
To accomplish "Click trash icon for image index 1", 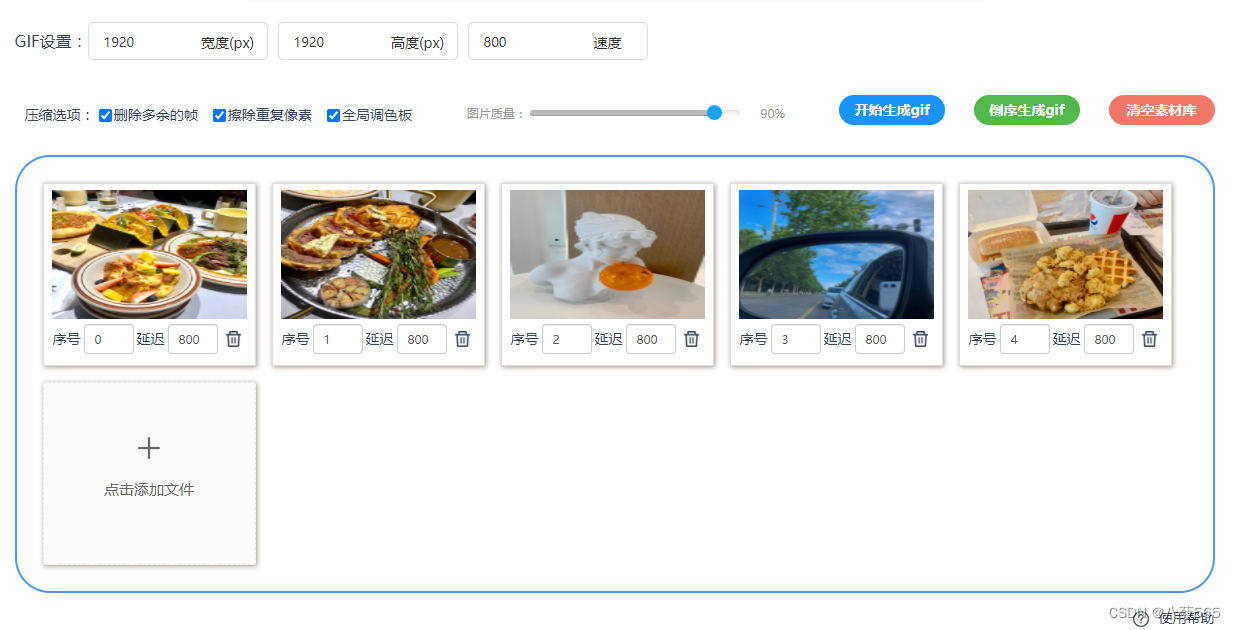I will tap(462, 339).
